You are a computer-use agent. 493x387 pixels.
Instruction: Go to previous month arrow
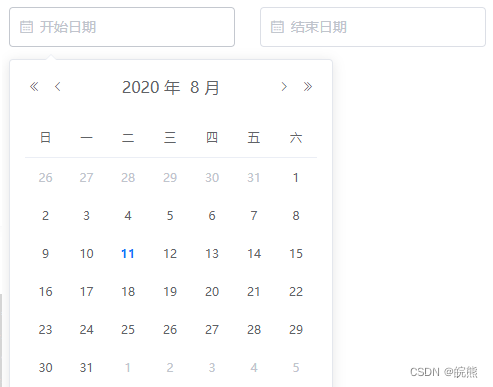[x=58, y=87]
